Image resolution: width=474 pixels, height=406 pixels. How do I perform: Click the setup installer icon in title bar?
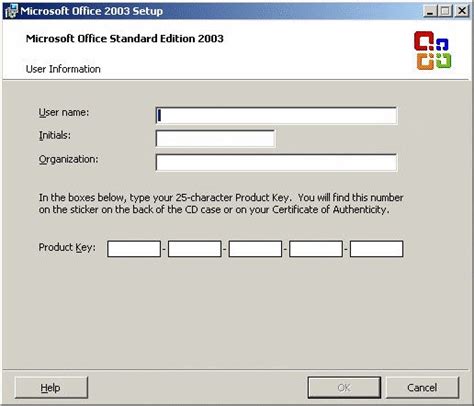click(x=11, y=11)
